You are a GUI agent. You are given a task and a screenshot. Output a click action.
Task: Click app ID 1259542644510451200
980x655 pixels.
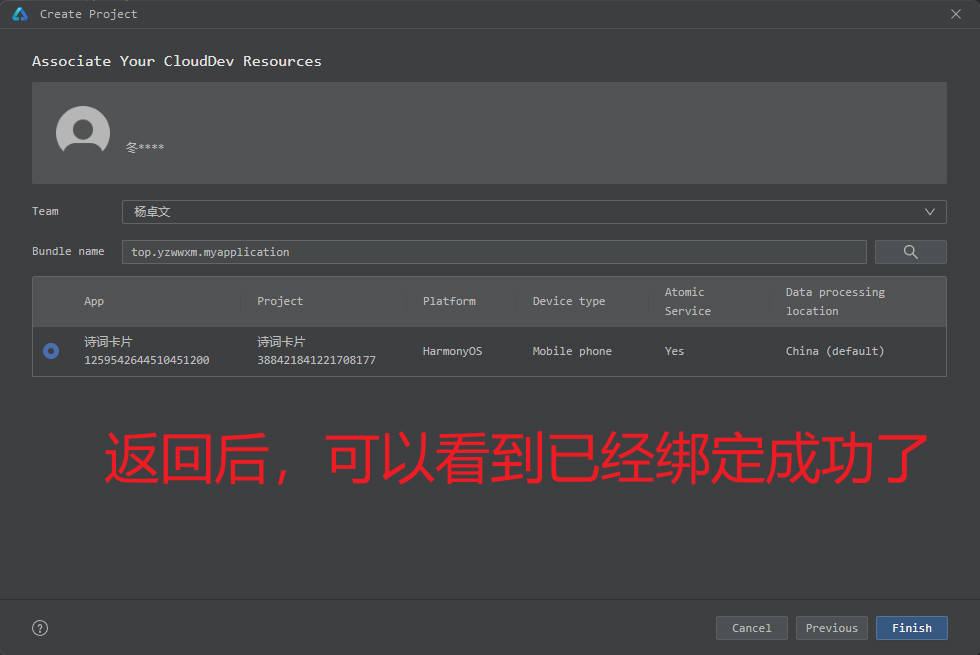coord(146,360)
